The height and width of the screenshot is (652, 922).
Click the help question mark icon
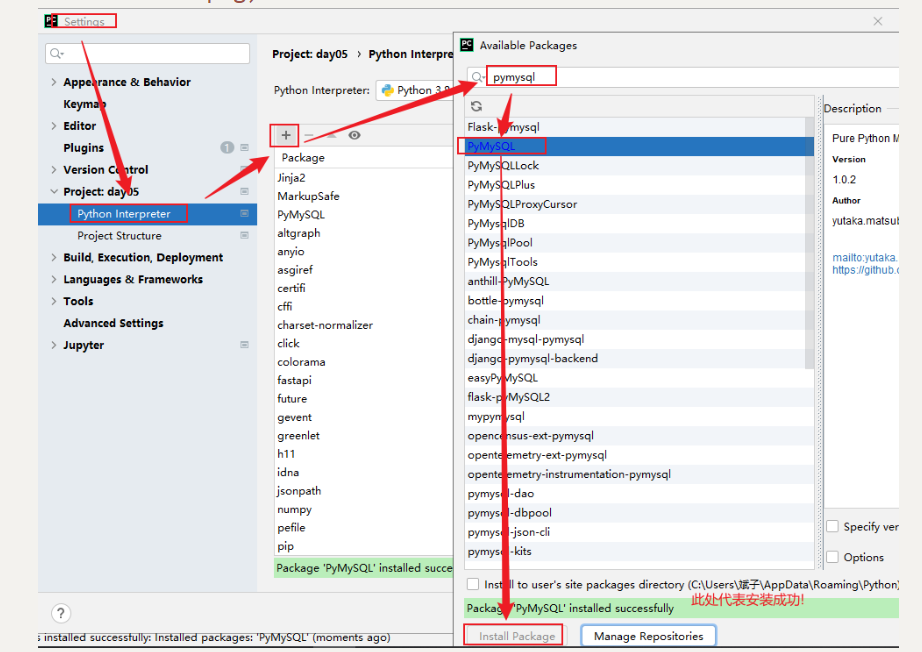(61, 613)
